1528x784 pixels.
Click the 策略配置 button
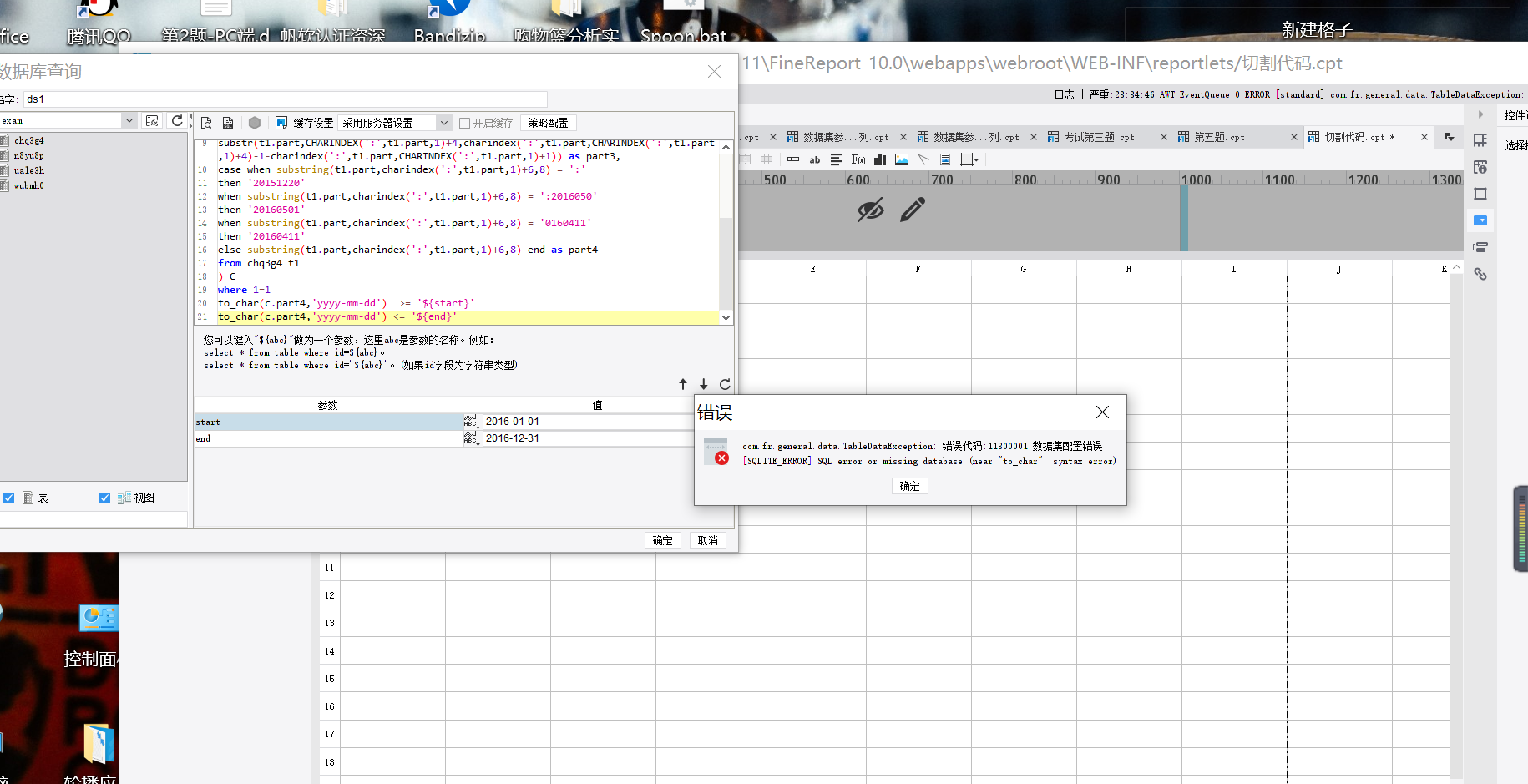(549, 123)
